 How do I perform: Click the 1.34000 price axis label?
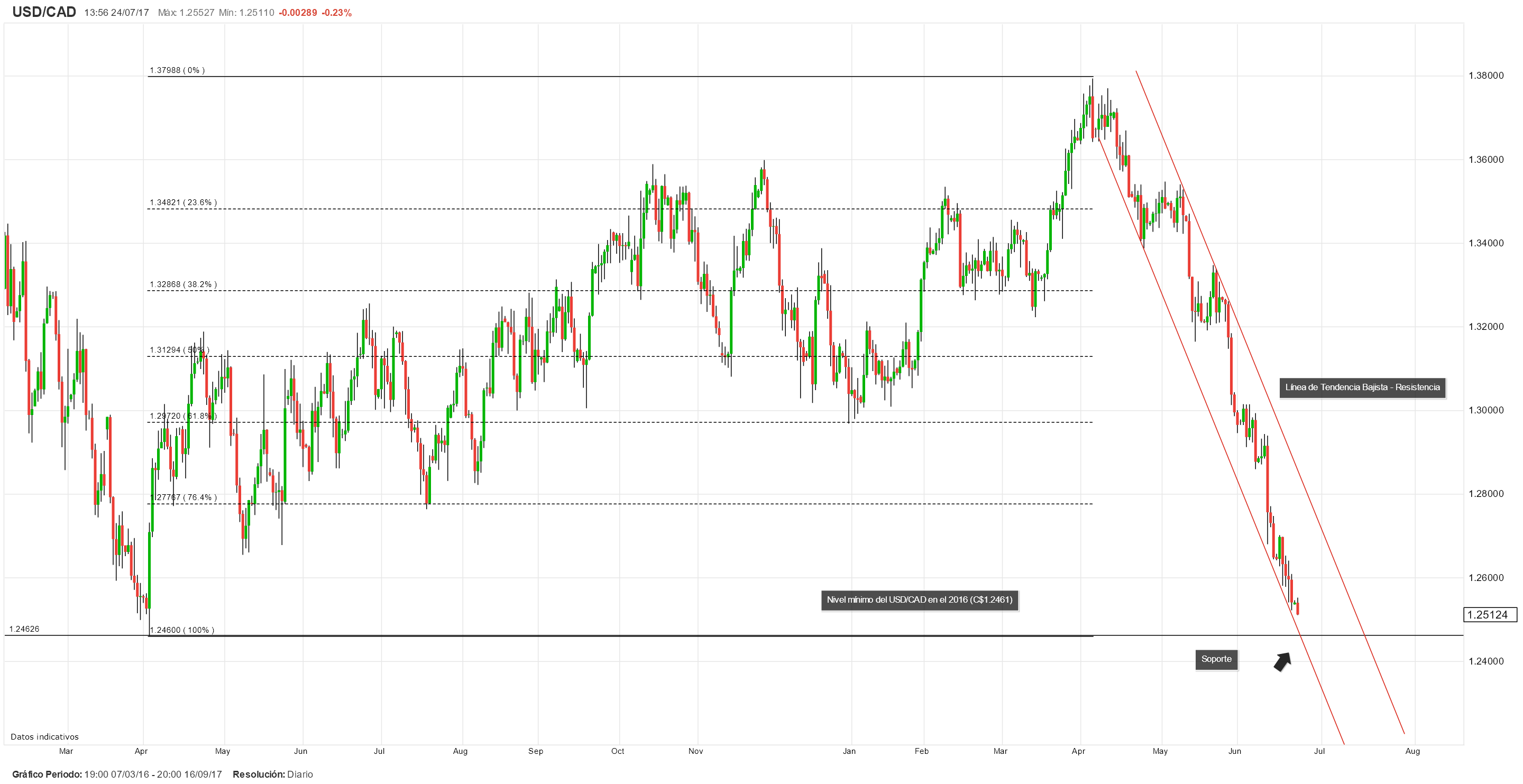click(1486, 244)
